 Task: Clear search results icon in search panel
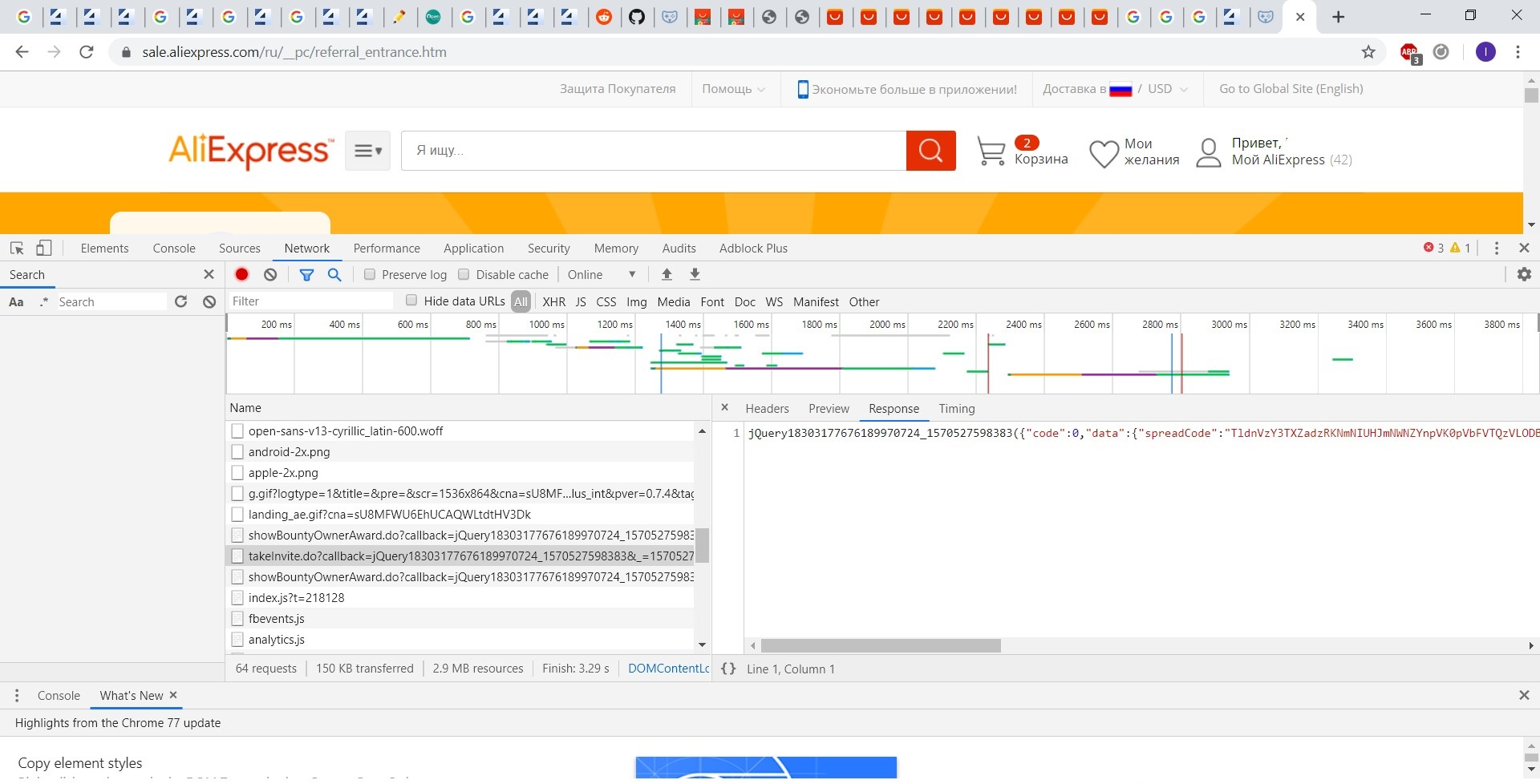coord(209,302)
